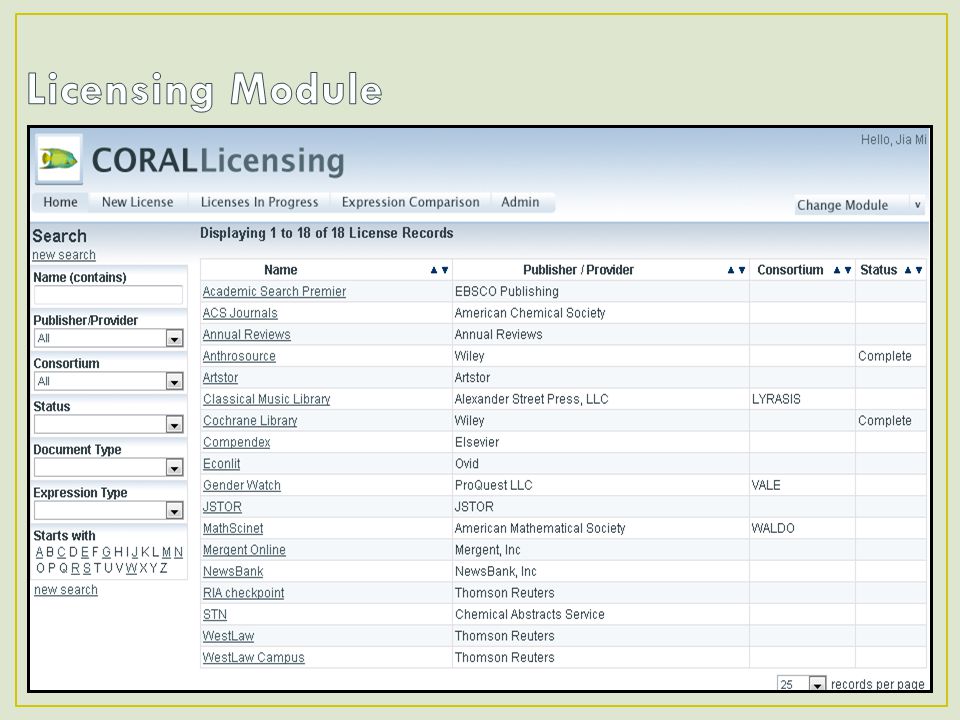This screenshot has width=960, height=720.
Task: Open Classical Music Library license
Action: [x=267, y=399]
